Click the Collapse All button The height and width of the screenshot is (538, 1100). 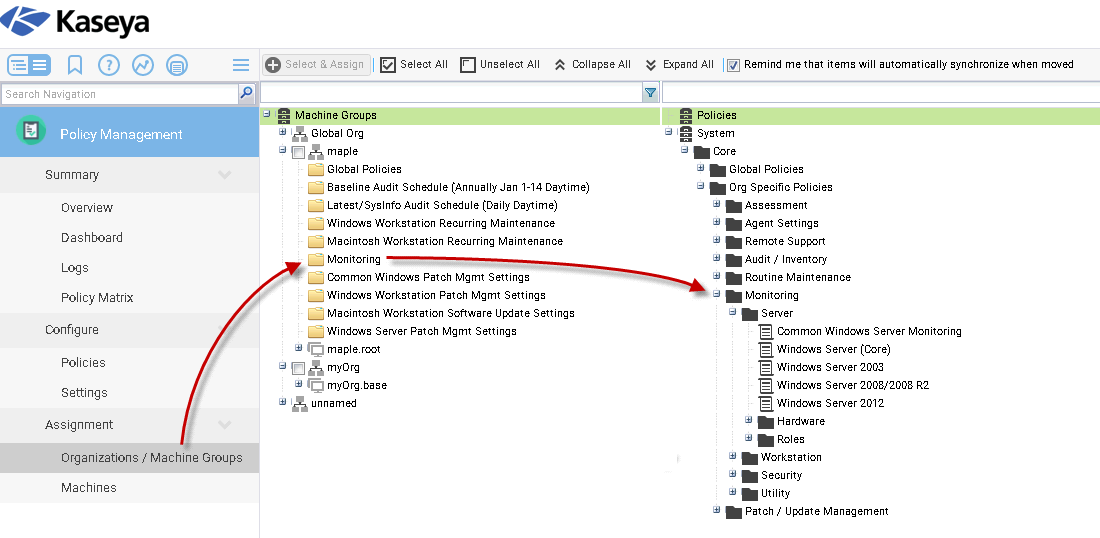[x=592, y=64]
